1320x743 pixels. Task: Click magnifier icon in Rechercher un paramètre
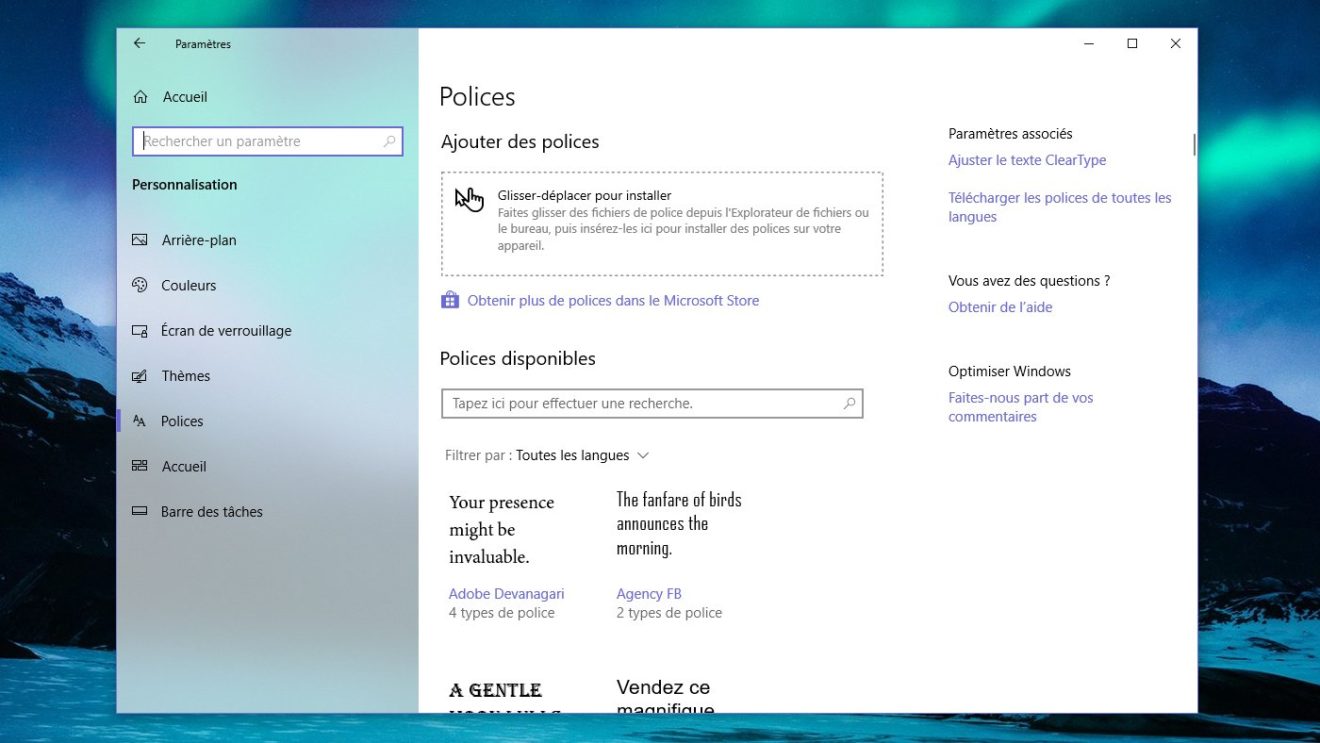point(390,142)
